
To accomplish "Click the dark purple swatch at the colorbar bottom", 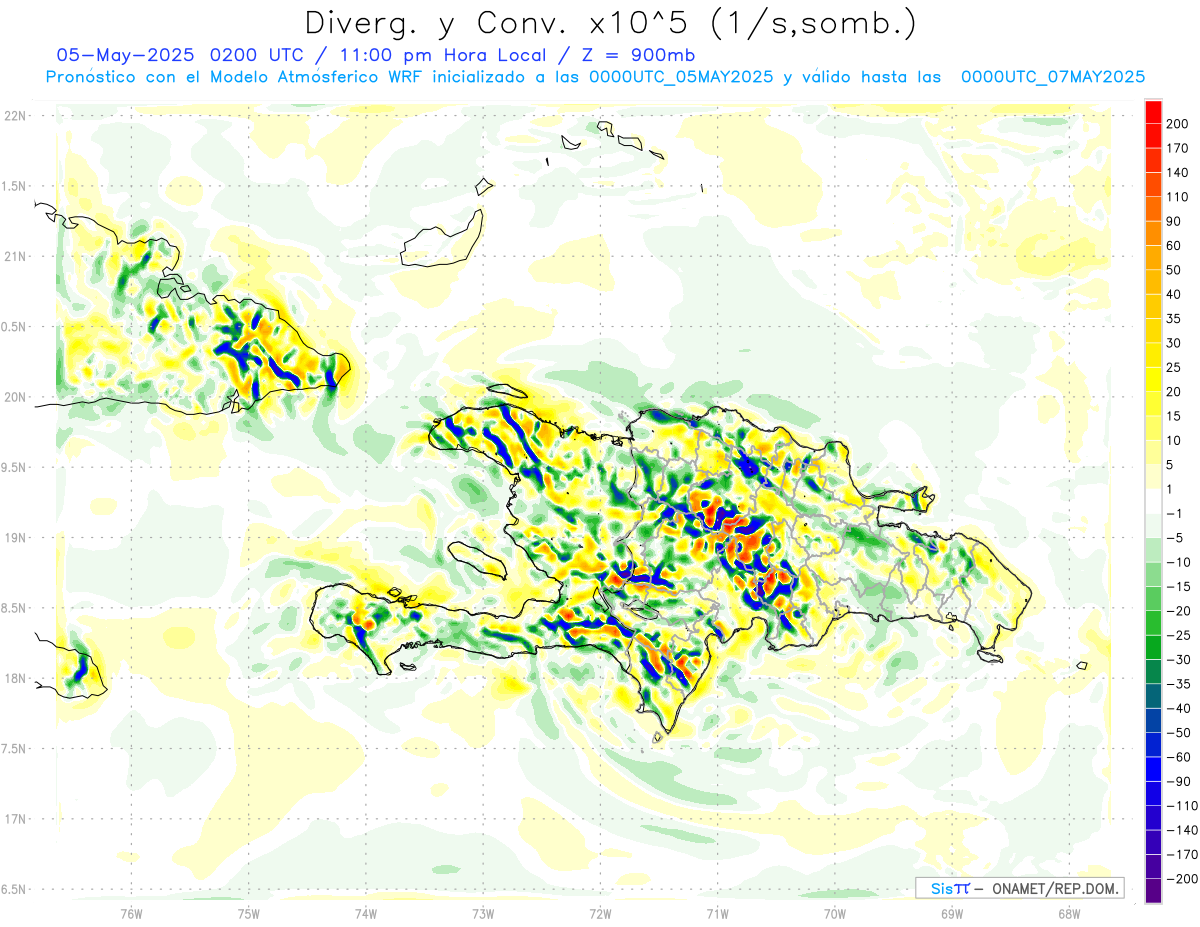I will pyautogui.click(x=1154, y=891).
